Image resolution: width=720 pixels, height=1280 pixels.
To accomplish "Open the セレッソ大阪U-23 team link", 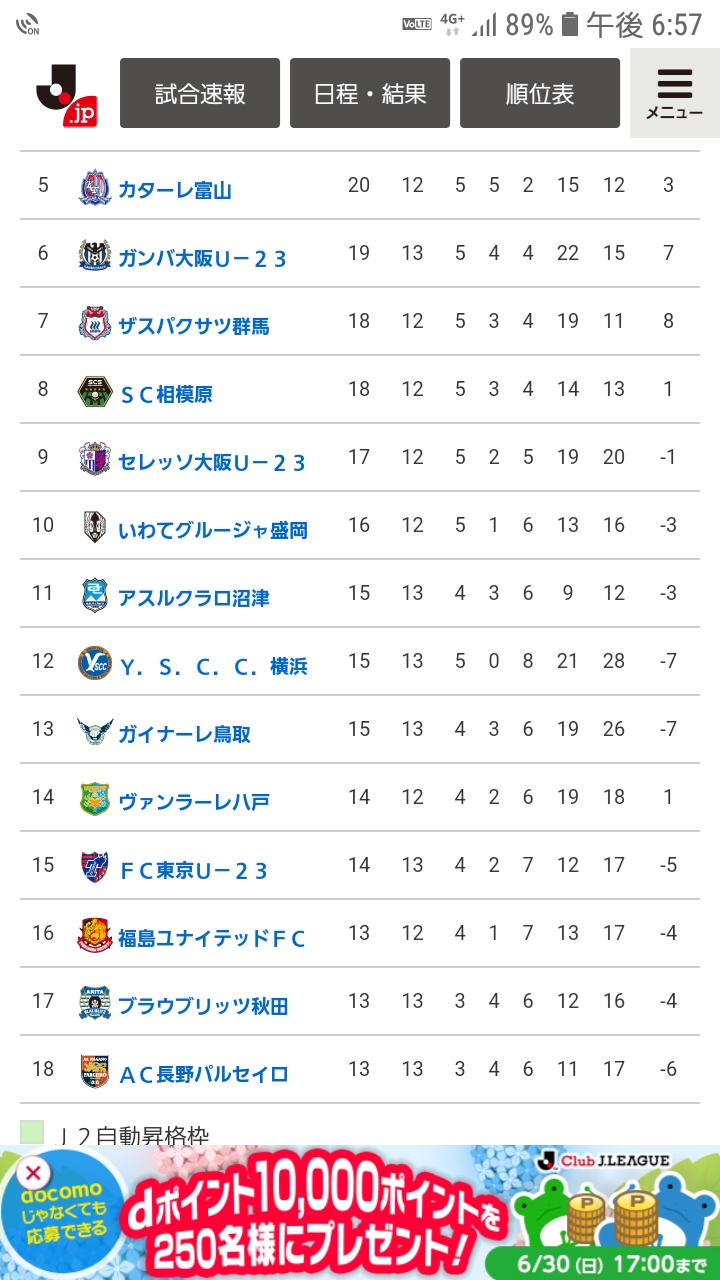I will [x=211, y=462].
